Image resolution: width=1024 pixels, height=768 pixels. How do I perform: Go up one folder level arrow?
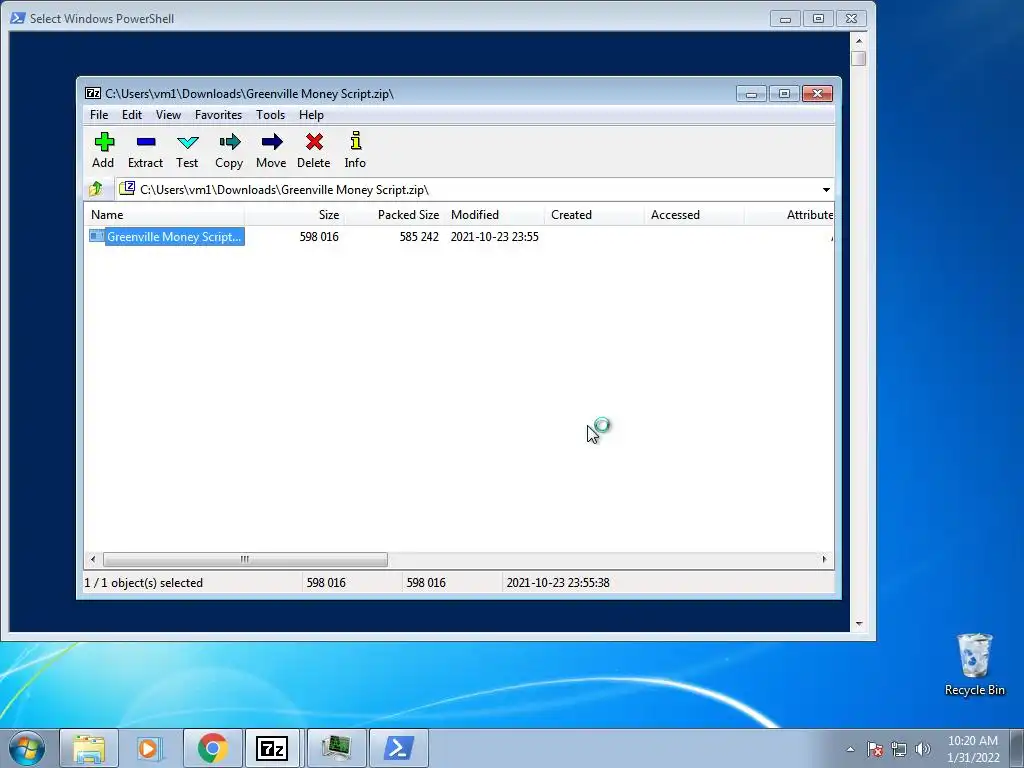pos(96,189)
